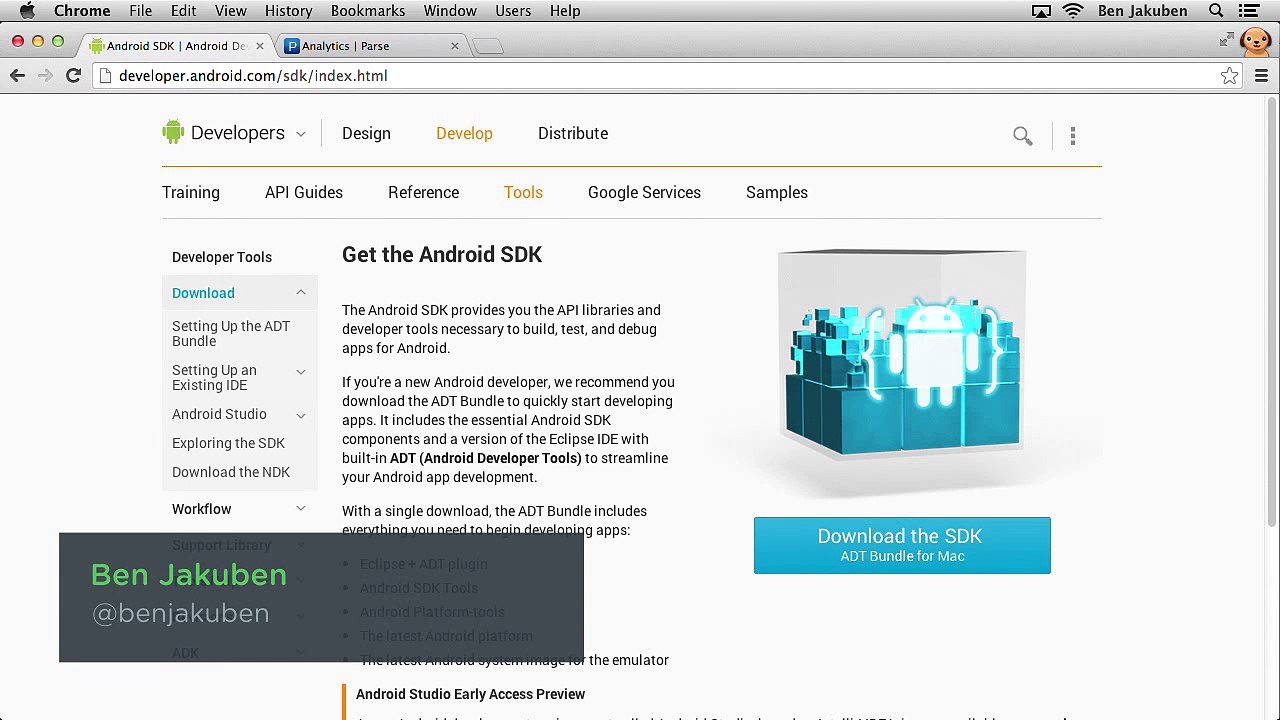
Task: Open Spotlight search in menu bar
Action: pyautogui.click(x=1216, y=11)
